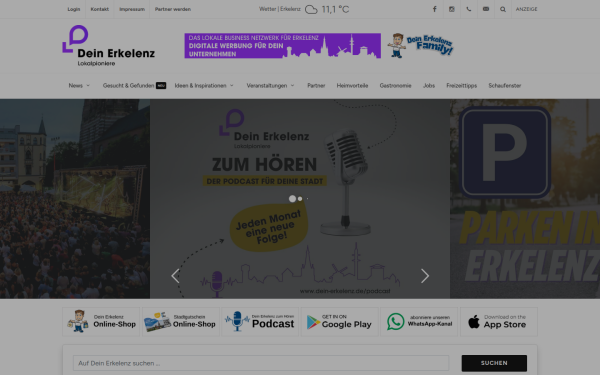The height and width of the screenshot is (375, 600).
Task: Expand the Veranstaltungen dropdown
Action: (271, 86)
